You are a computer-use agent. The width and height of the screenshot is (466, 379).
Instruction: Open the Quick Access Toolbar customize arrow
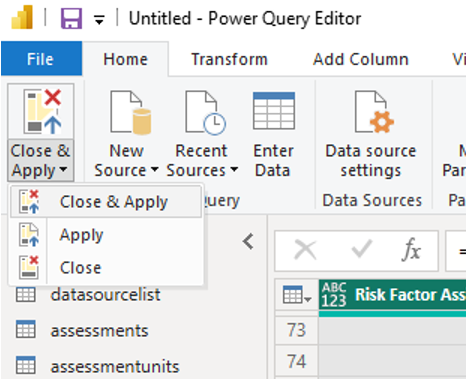[99, 20]
